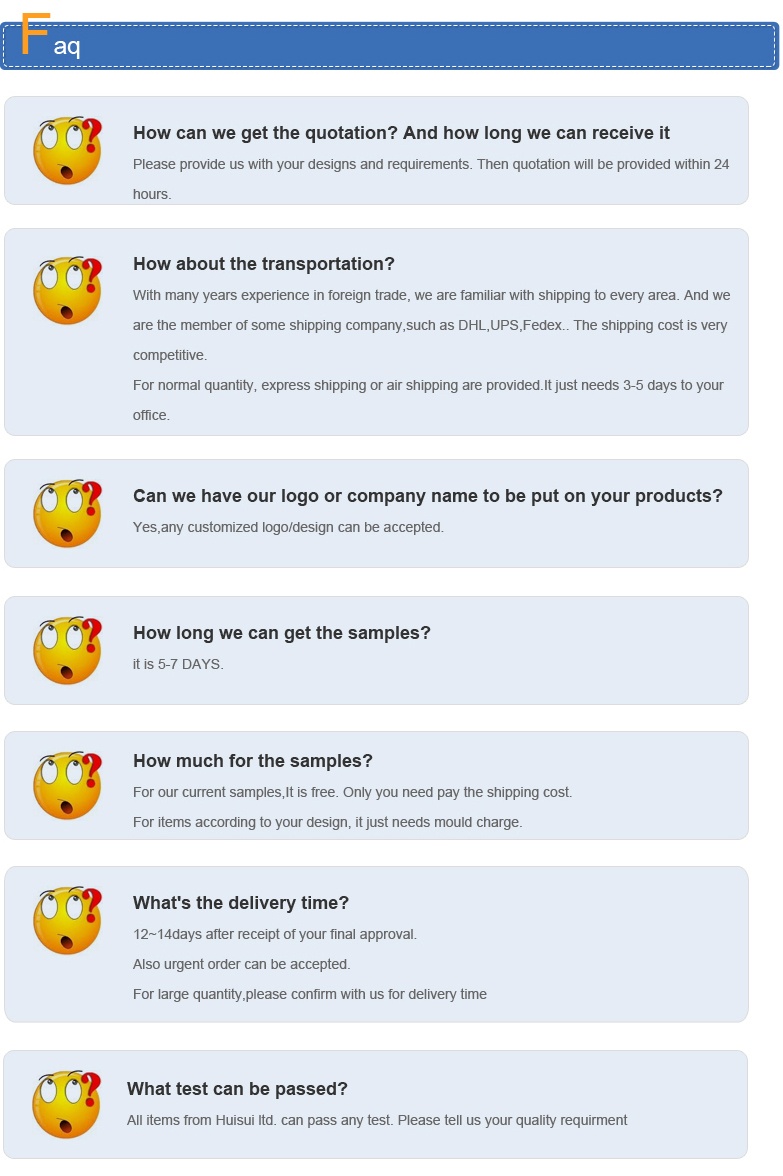Image resolution: width=783 pixels, height=1176 pixels.
Task: Select the 'How about the transportation?' heading
Action: (263, 264)
